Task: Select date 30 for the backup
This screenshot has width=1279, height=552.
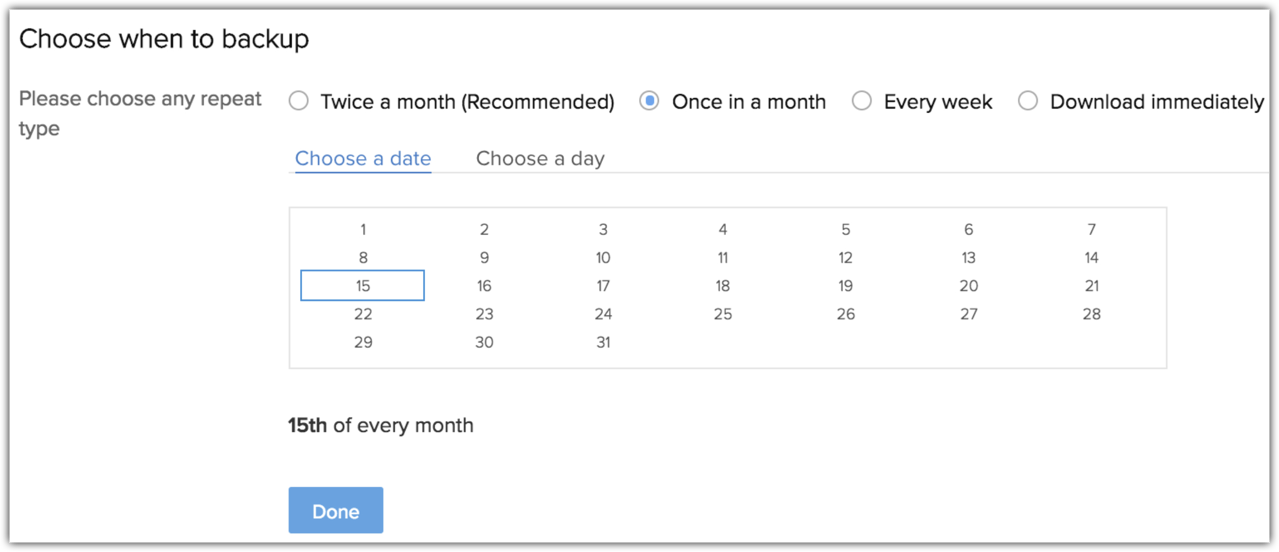Action: click(484, 342)
